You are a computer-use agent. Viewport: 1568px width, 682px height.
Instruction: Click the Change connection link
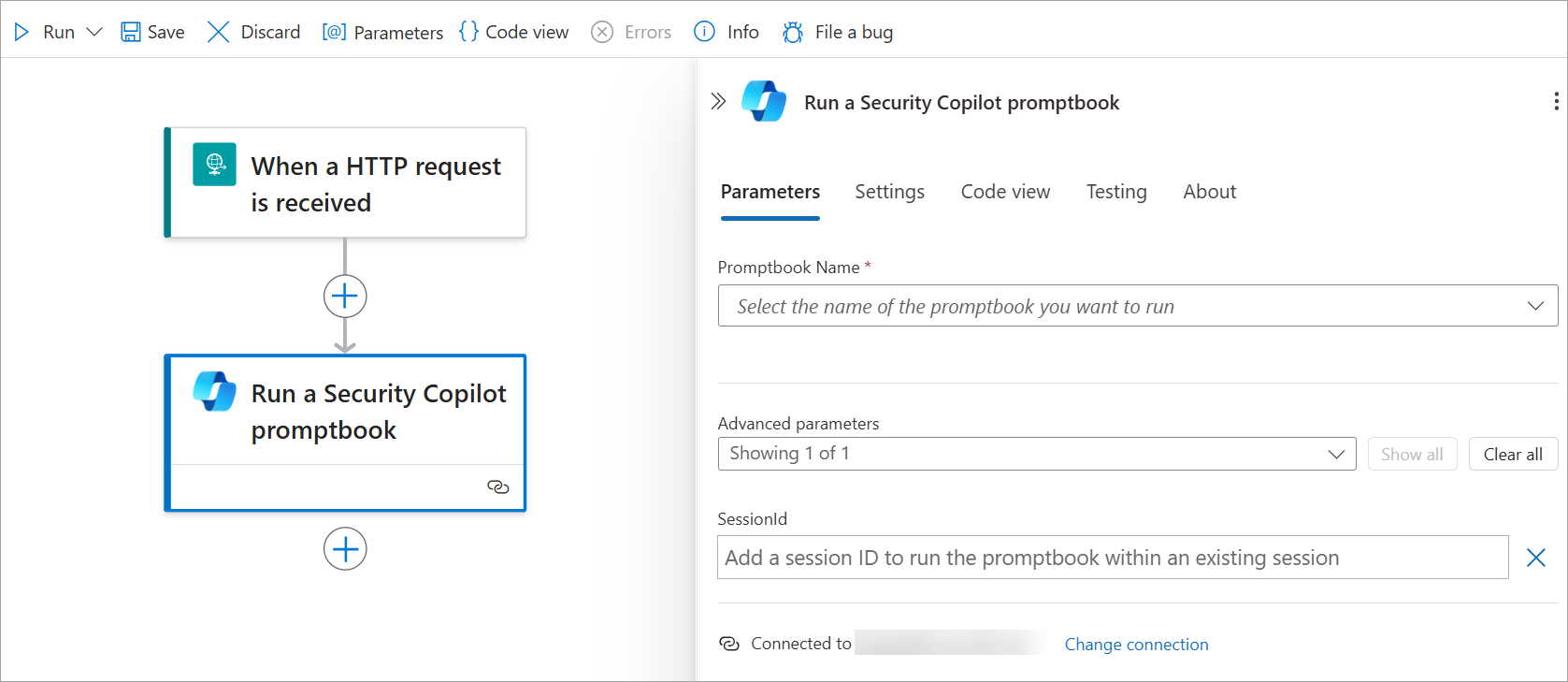point(1136,645)
